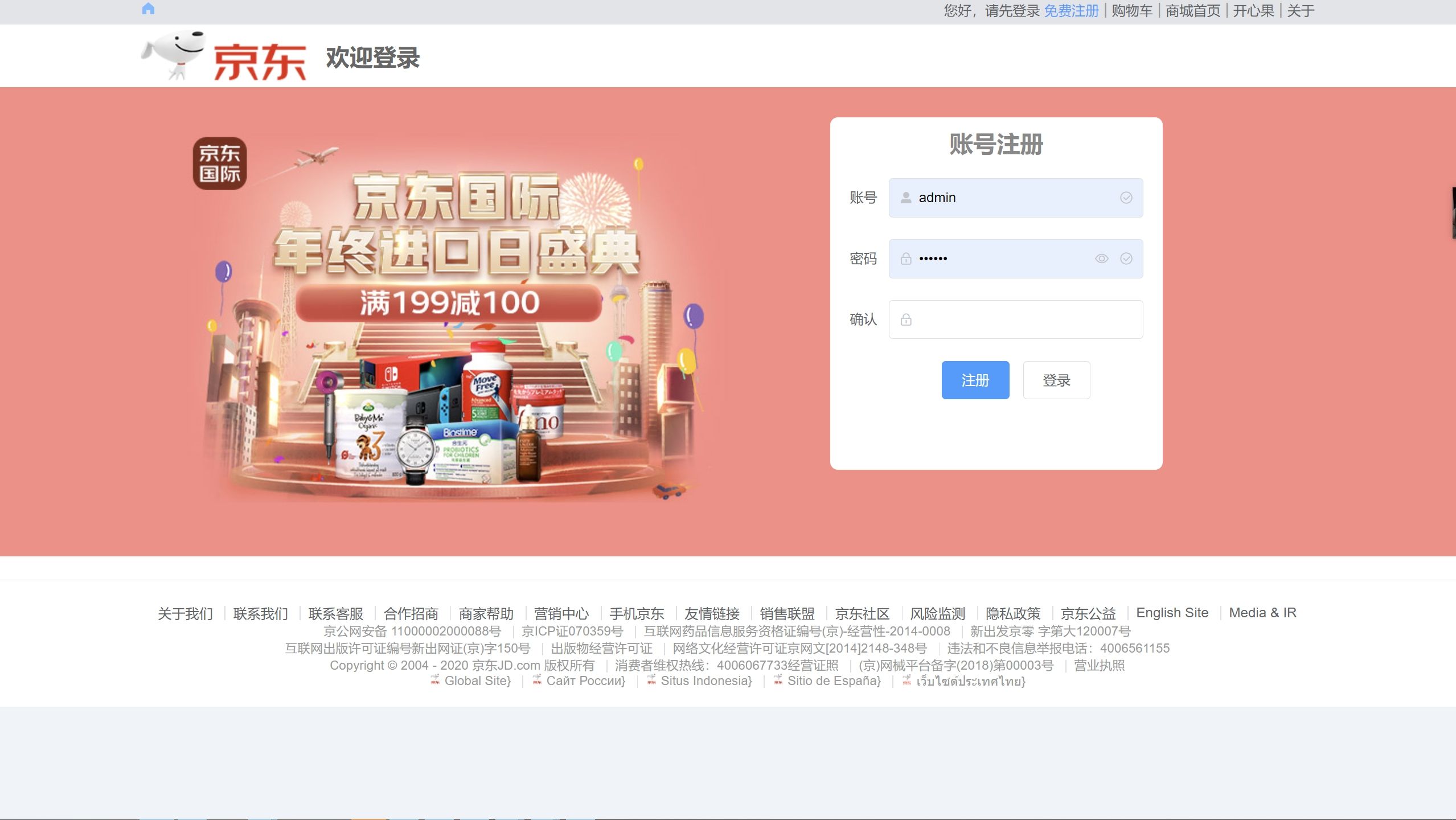Open English Site footer link
Viewport: 1456px width, 820px height.
(1172, 613)
